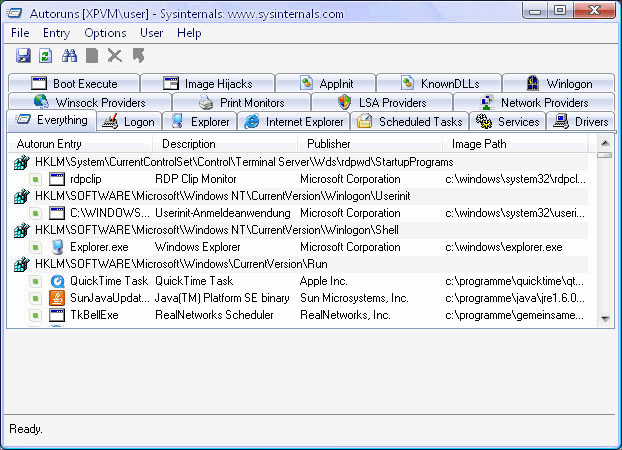Switch to the Explorer tab
Screen dimensions: 622x450
[200, 121]
